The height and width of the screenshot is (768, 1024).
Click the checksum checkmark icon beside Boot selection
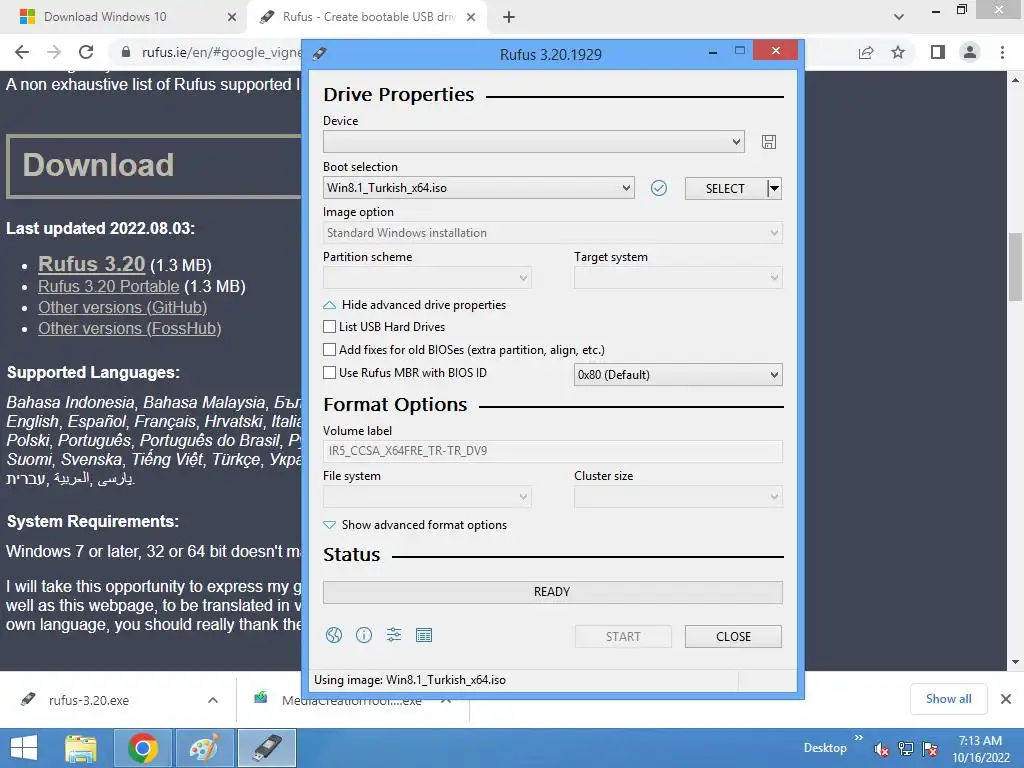point(659,188)
